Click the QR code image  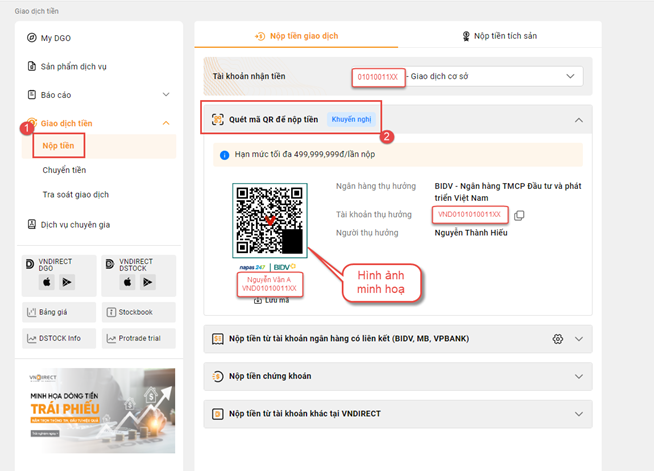click(x=270, y=220)
